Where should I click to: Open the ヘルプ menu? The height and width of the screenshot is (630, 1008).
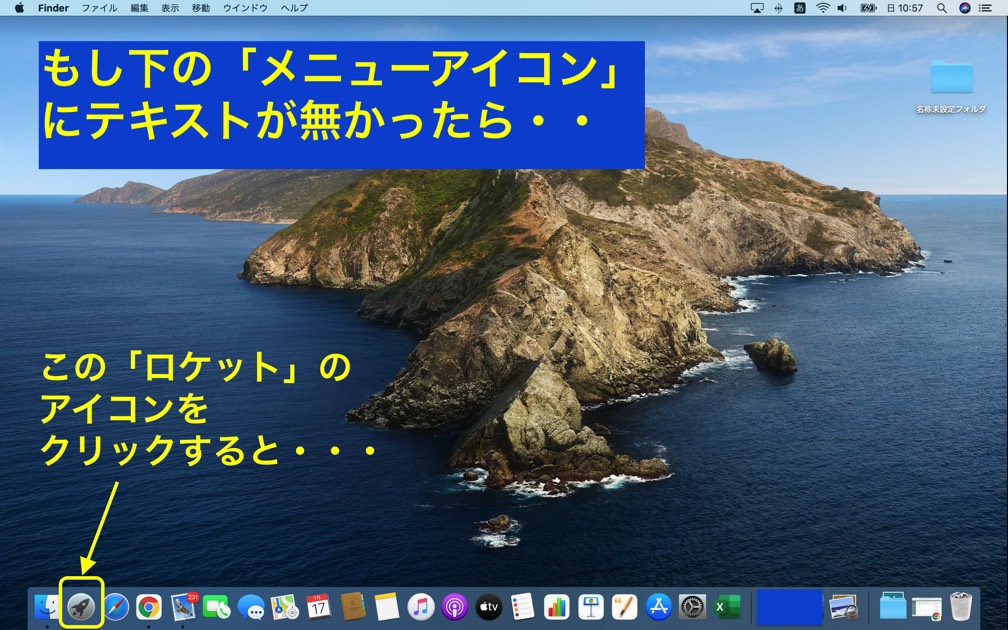(294, 8)
